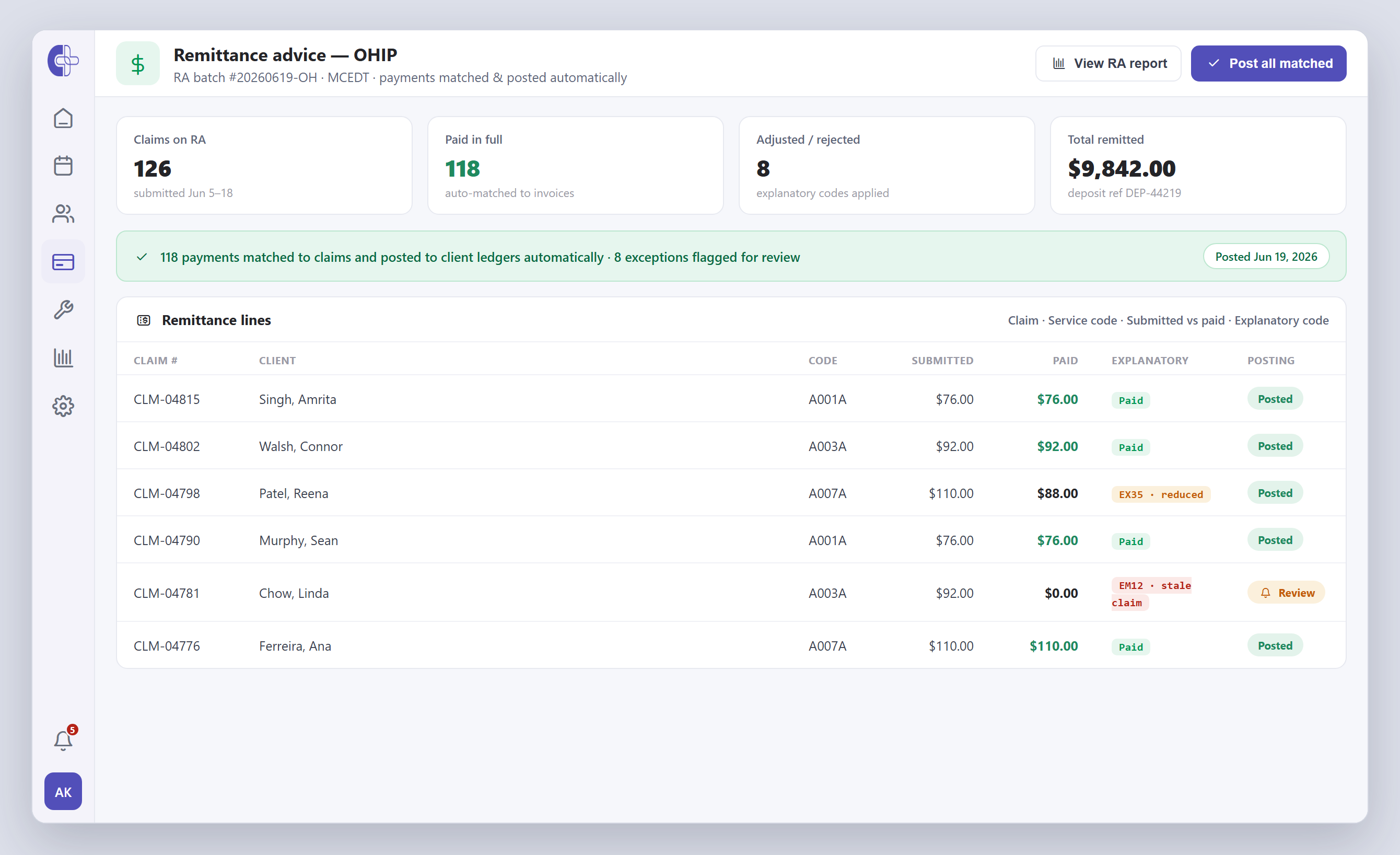Open the Clients people icon
Image resolution: width=1400 pixels, height=855 pixels.
click(x=63, y=214)
